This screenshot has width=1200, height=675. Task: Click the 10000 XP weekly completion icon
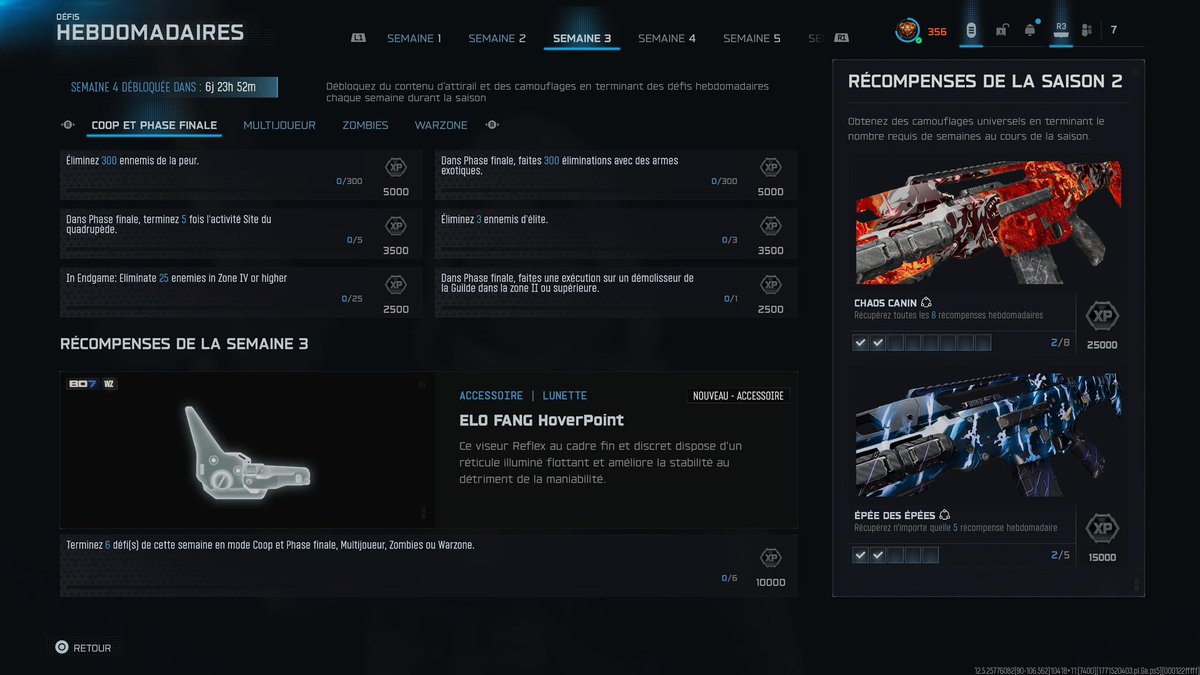point(771,558)
